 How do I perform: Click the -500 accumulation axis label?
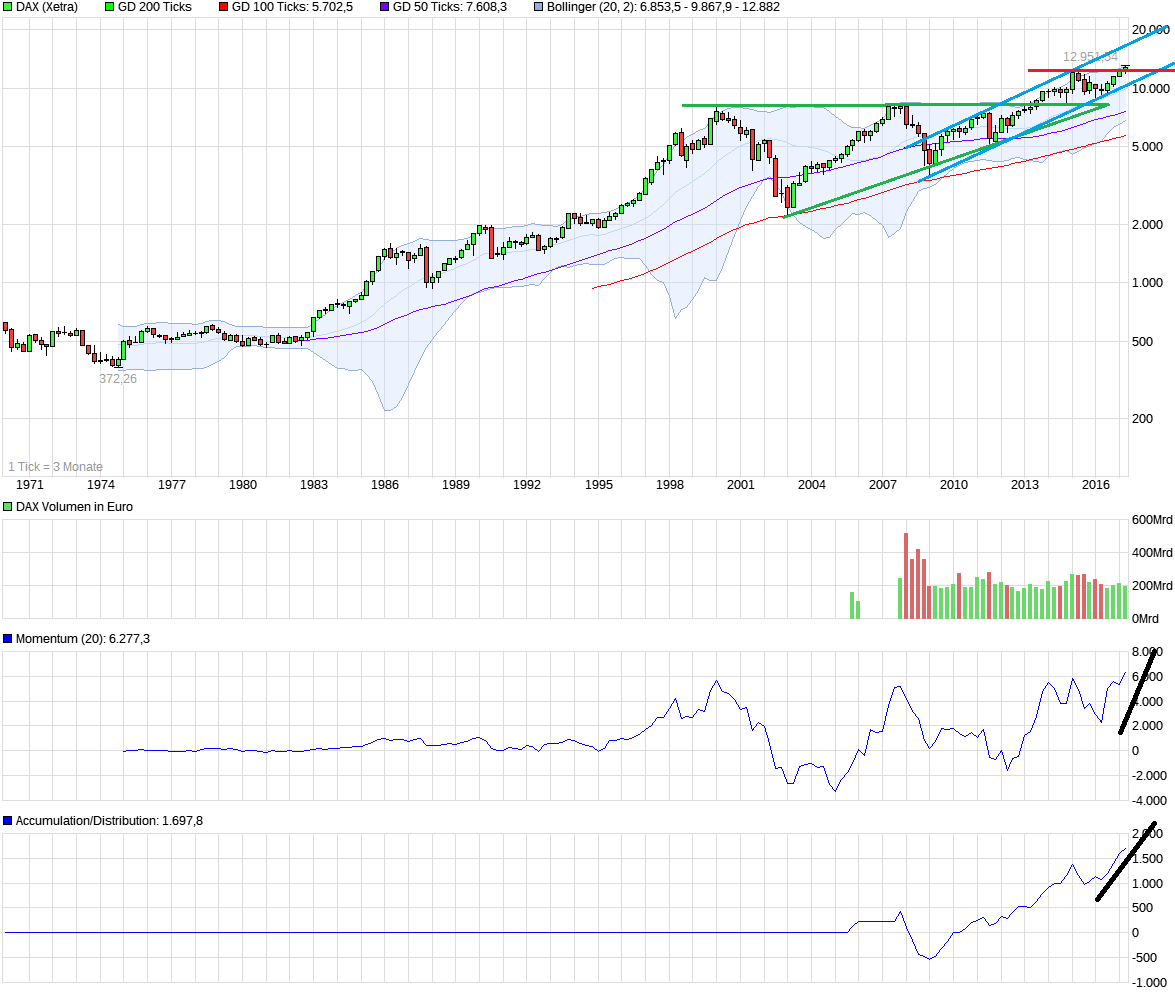tap(1145, 958)
